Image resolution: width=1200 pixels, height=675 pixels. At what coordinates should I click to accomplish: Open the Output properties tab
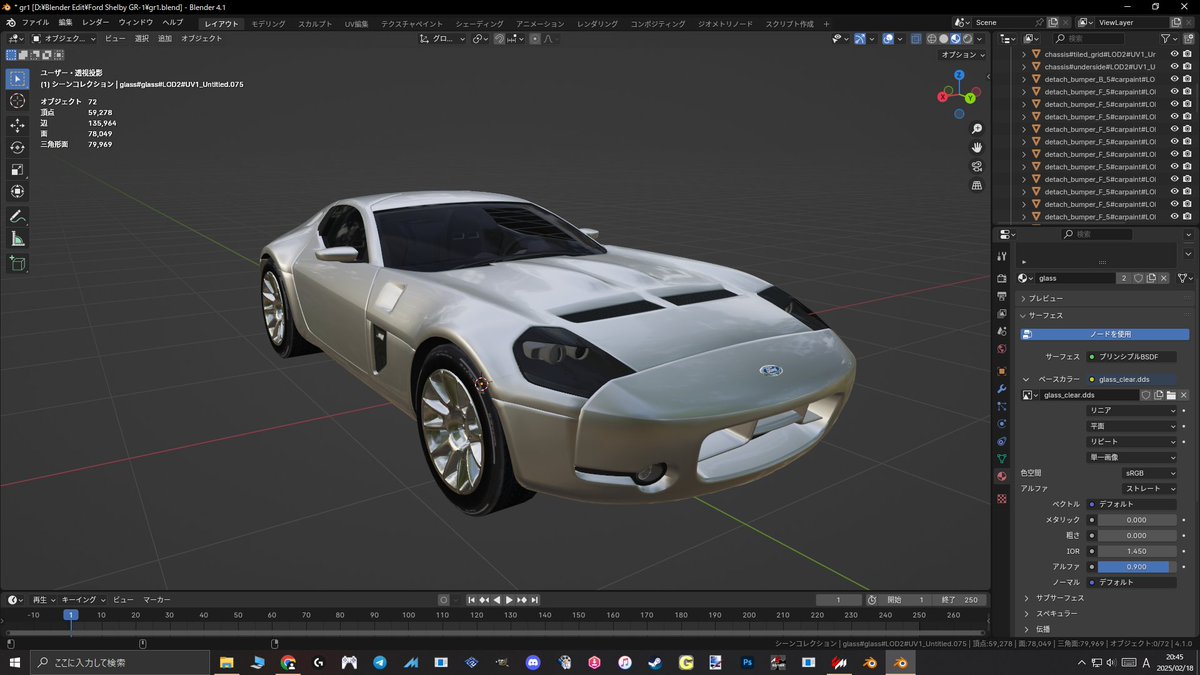1001,297
